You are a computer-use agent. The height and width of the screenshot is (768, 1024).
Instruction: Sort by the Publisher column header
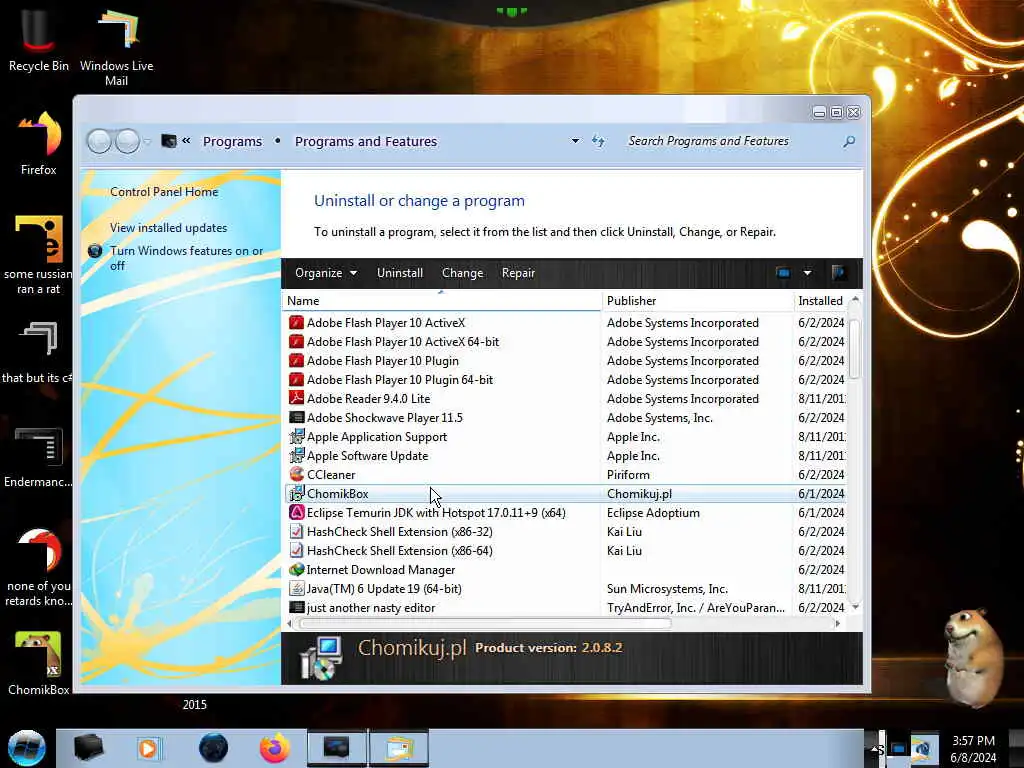click(697, 301)
